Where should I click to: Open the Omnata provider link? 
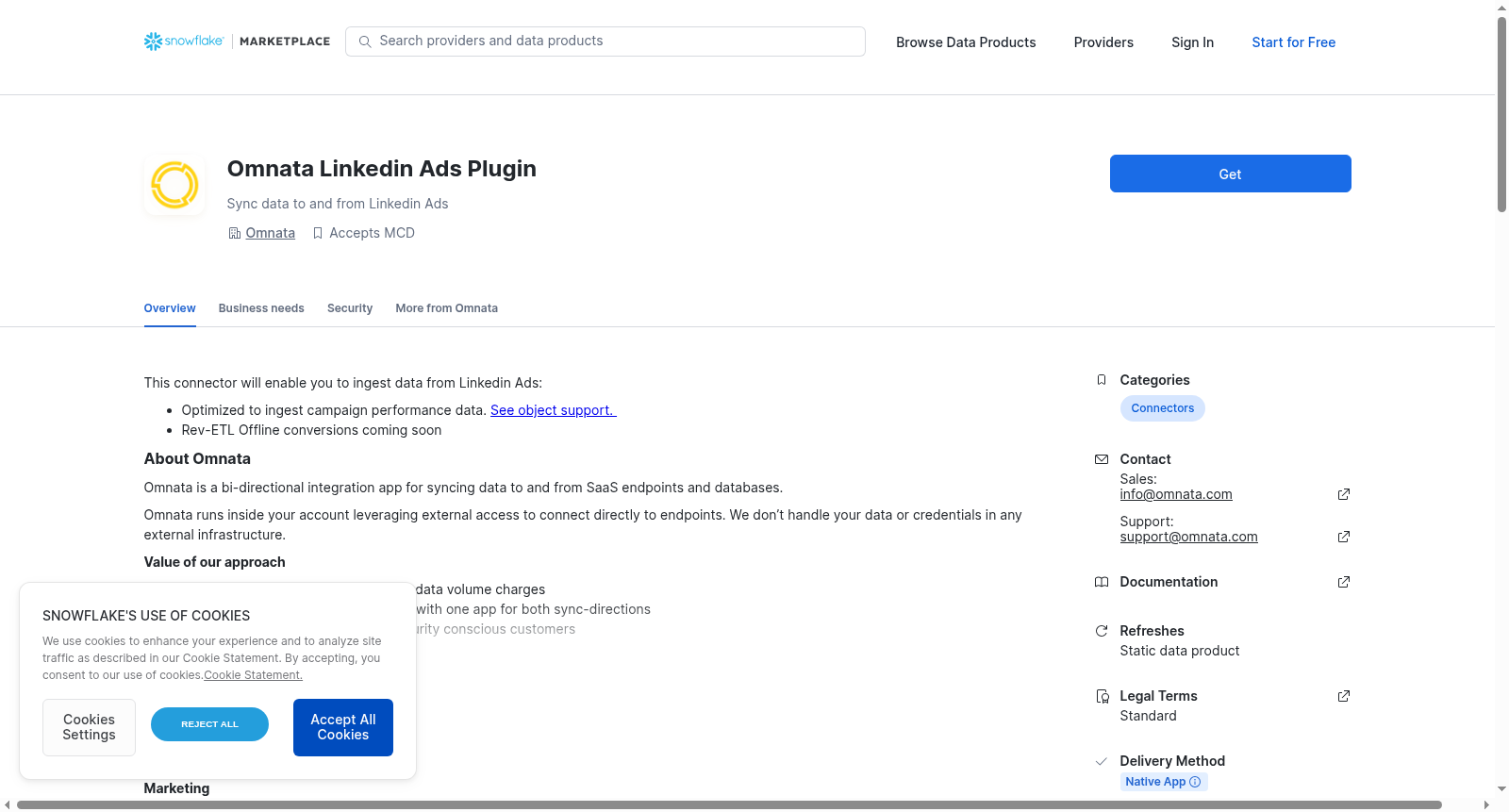(271, 233)
